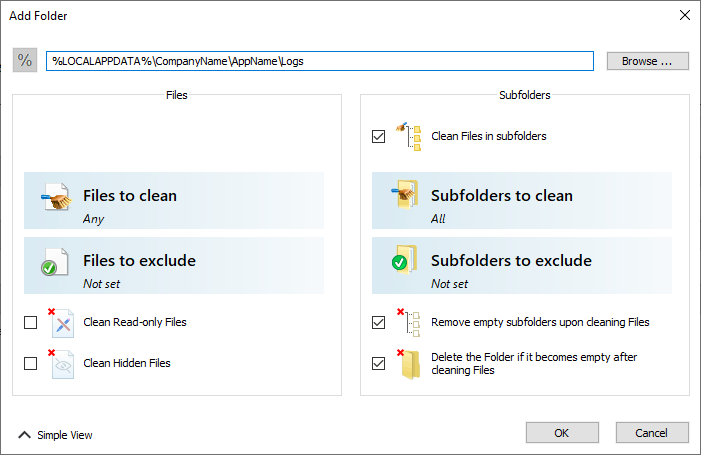Uncheck Clean Files in subfolders
The width and height of the screenshot is (701, 455).
click(378, 136)
